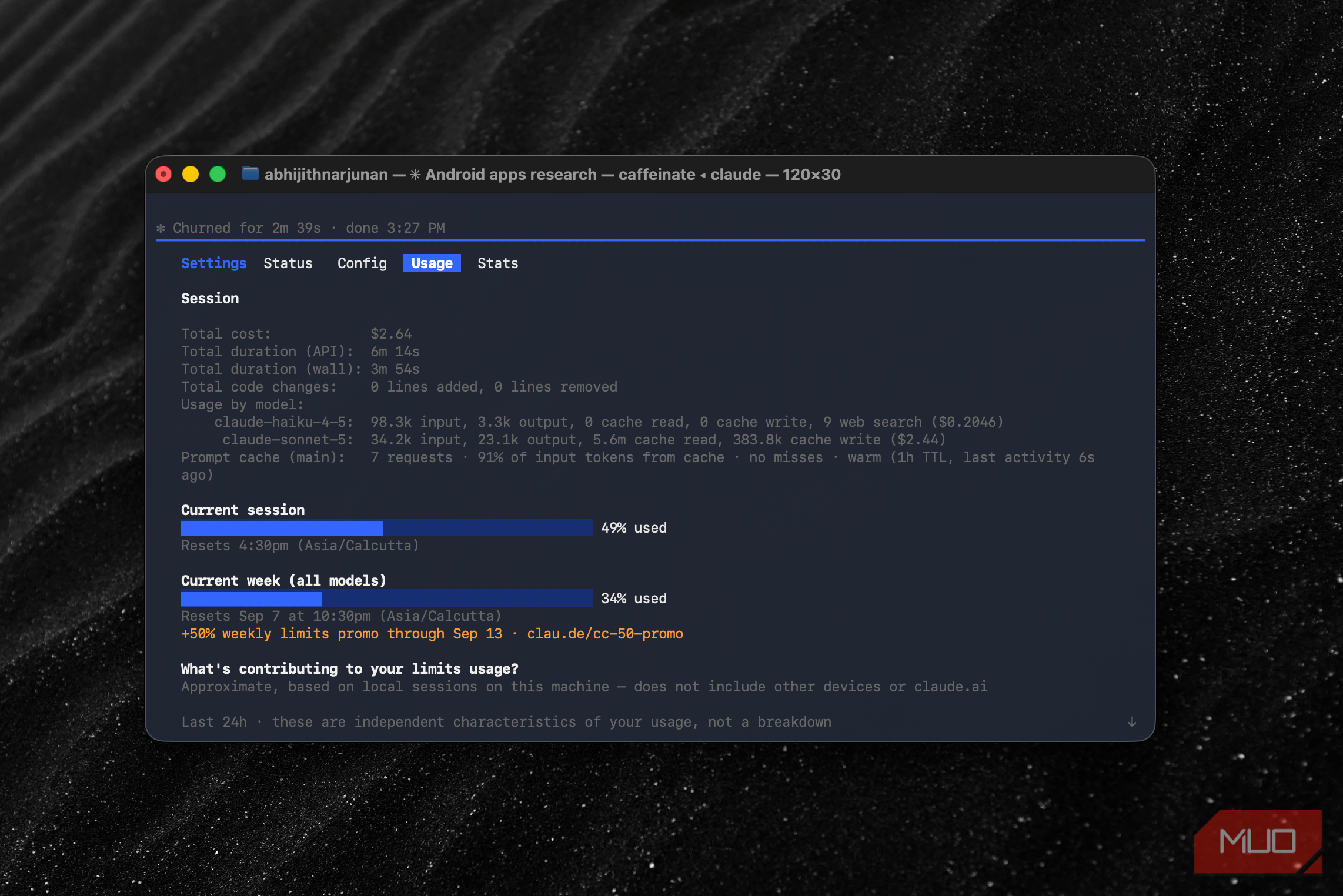The height and width of the screenshot is (896, 1343).
Task: Select the Usage tab
Action: pos(432,263)
